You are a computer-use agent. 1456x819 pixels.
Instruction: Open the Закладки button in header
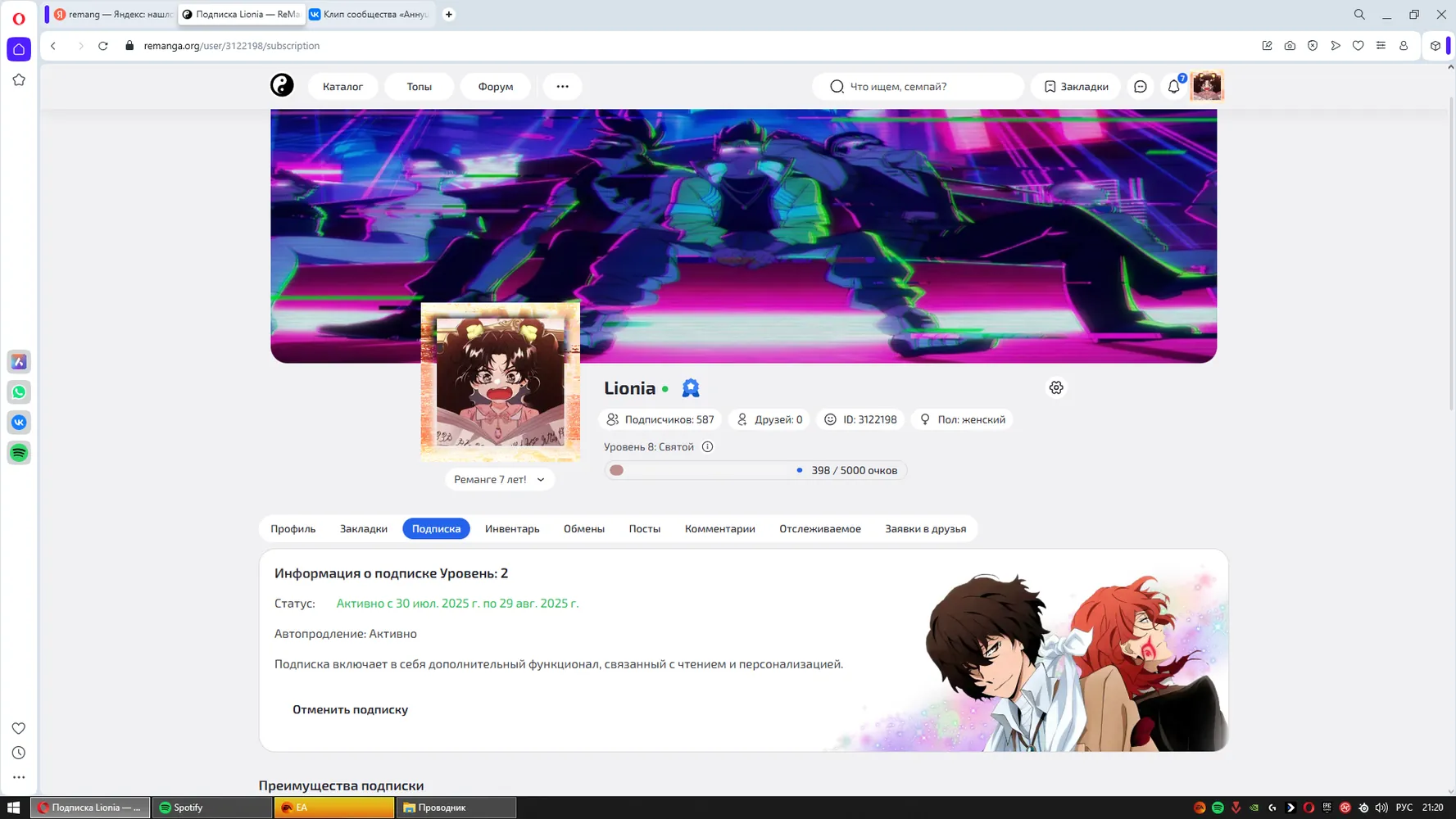coord(1075,86)
